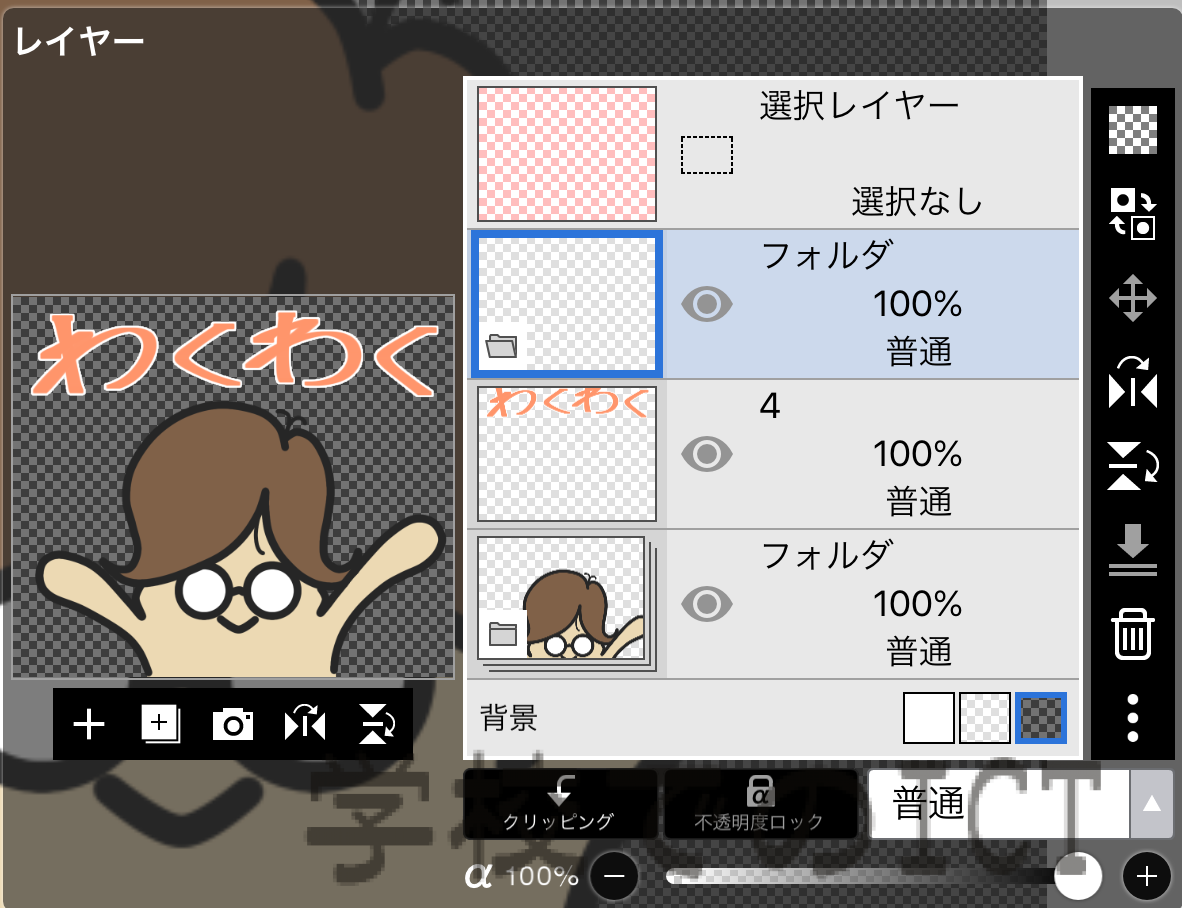Select the four-arrow move and transform tool
The width and height of the screenshot is (1182, 908).
click(x=1132, y=298)
